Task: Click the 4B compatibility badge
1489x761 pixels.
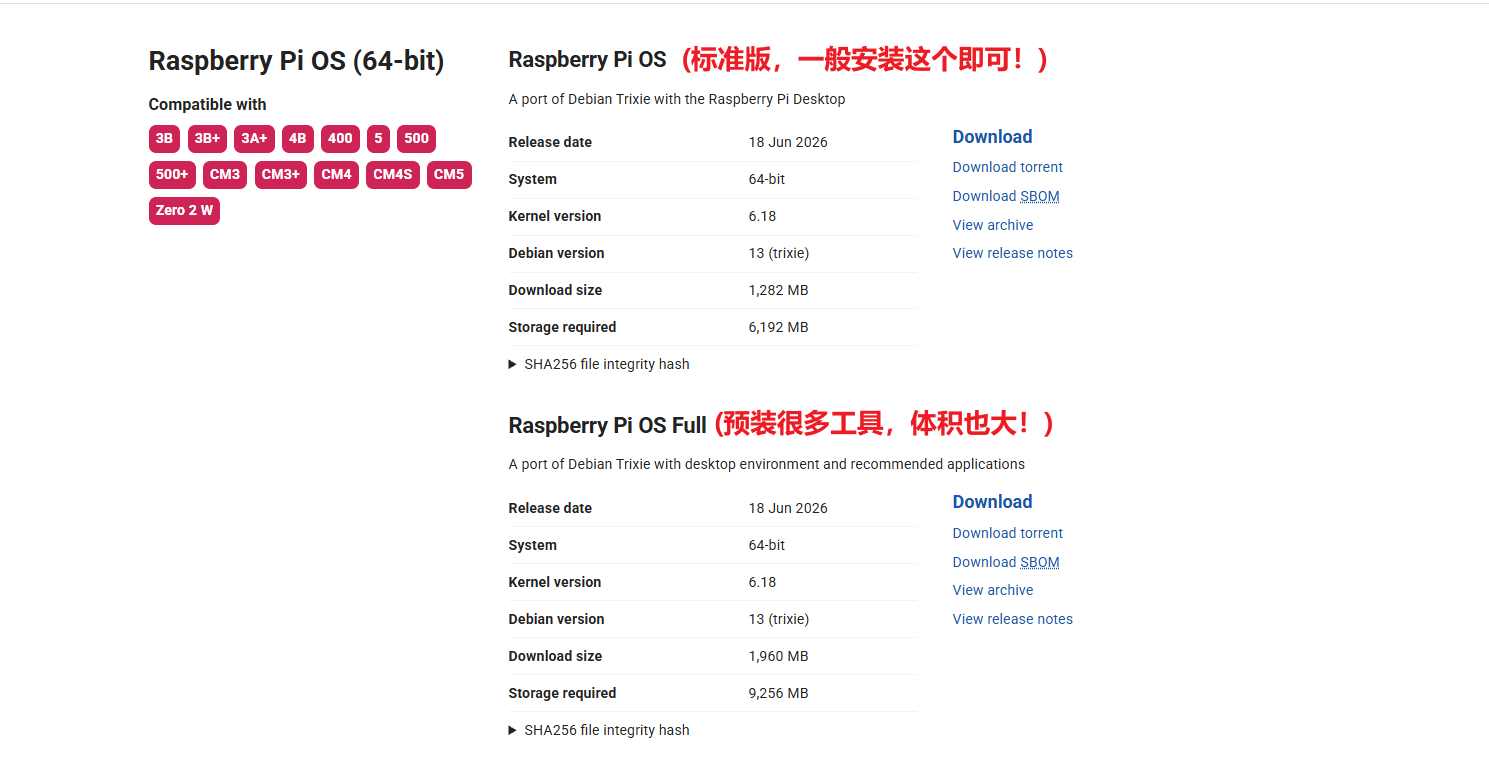Action: [x=298, y=139]
